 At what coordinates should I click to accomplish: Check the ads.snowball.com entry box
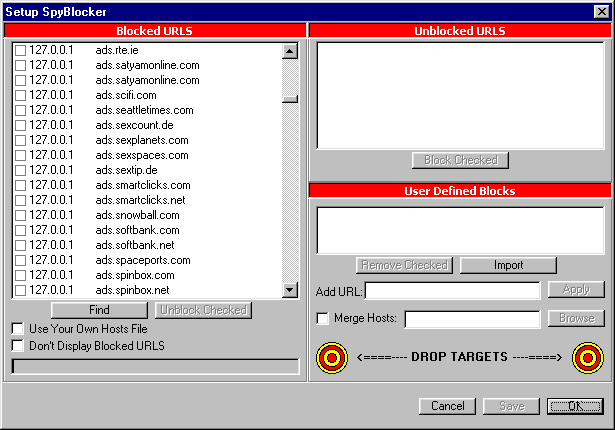[20, 215]
